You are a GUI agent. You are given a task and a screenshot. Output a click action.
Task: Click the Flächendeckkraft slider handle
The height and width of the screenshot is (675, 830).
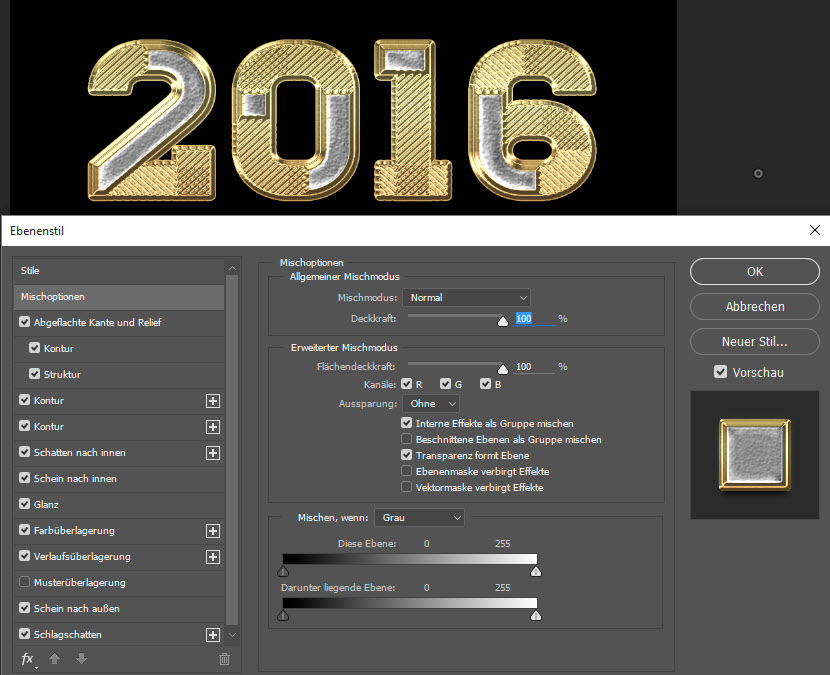[503, 368]
